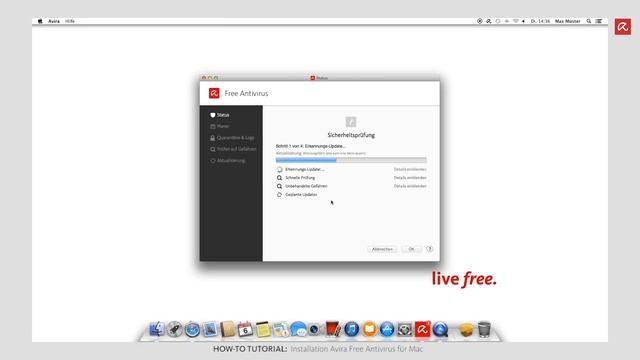This screenshot has width=640, height=360.
Task: Open the Mail stamp icon in dock
Action: (x=210, y=329)
